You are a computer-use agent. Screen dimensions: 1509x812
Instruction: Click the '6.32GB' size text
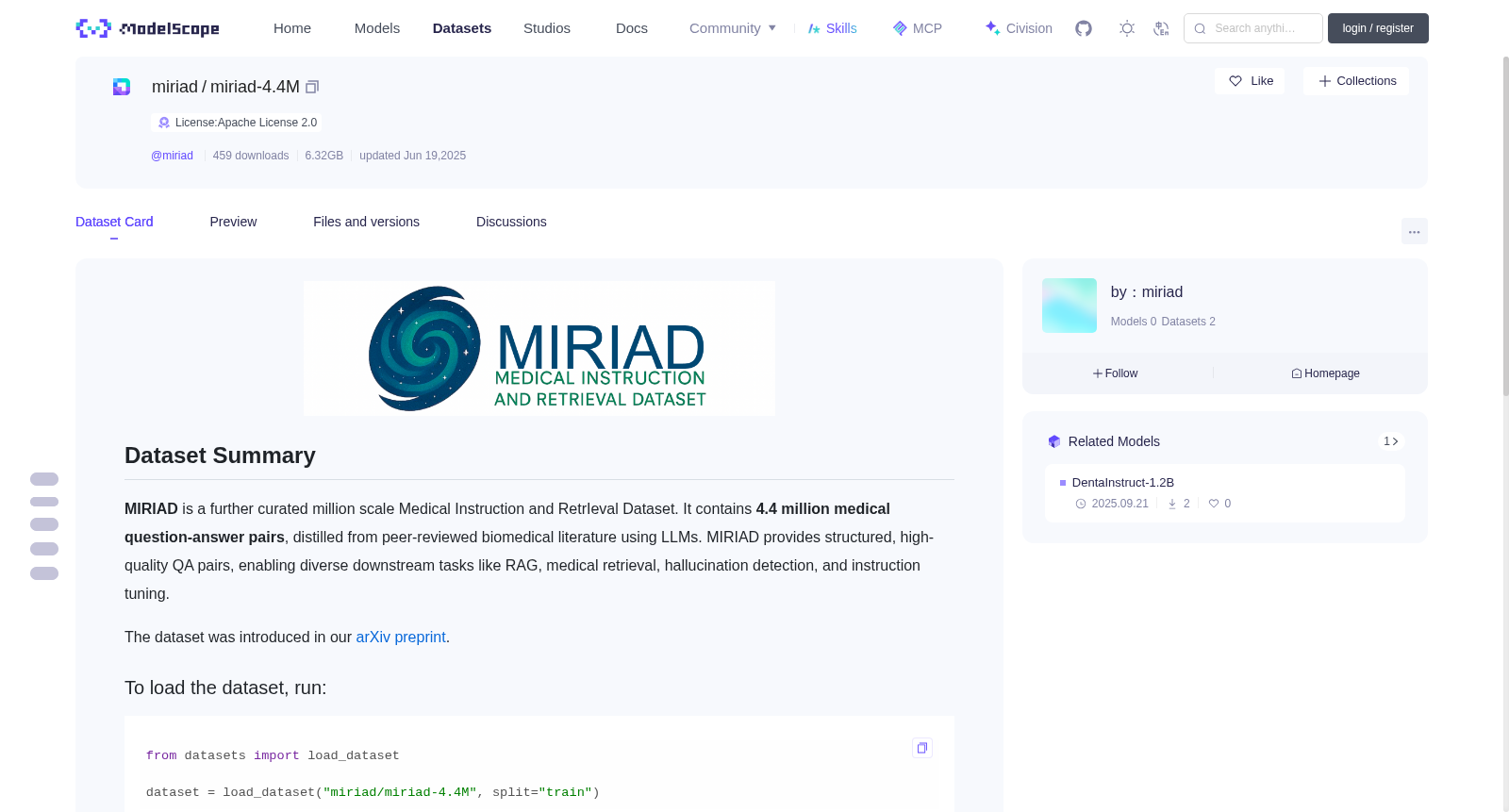[324, 156]
